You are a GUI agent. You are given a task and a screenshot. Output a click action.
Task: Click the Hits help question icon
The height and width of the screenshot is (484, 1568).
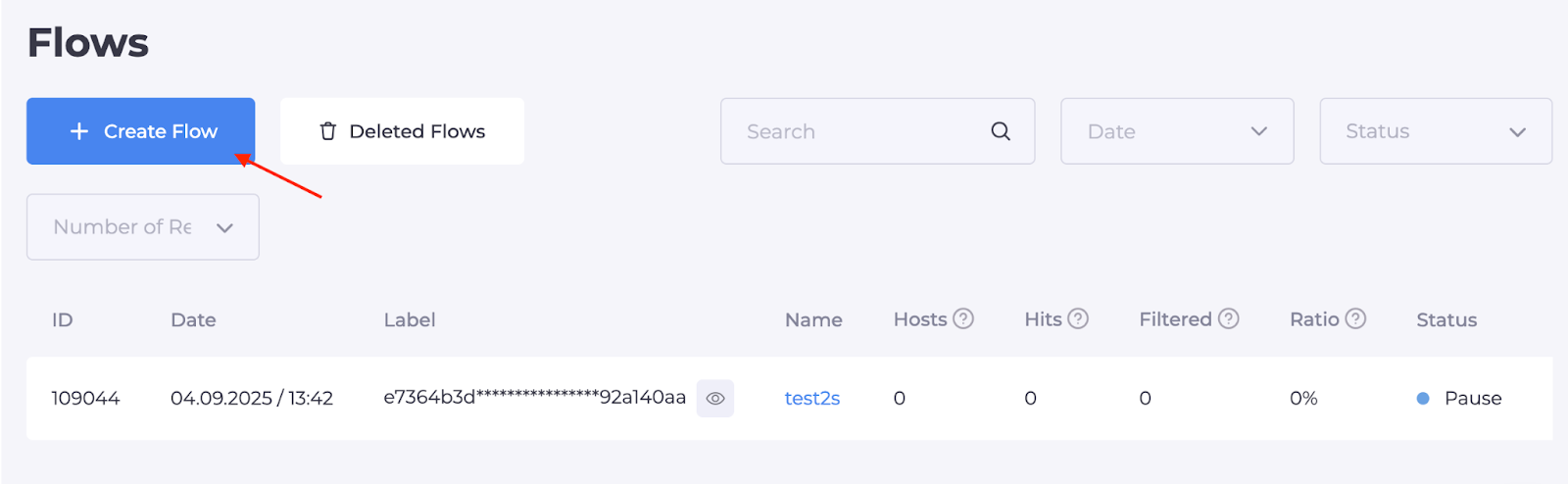pyautogui.click(x=1078, y=318)
